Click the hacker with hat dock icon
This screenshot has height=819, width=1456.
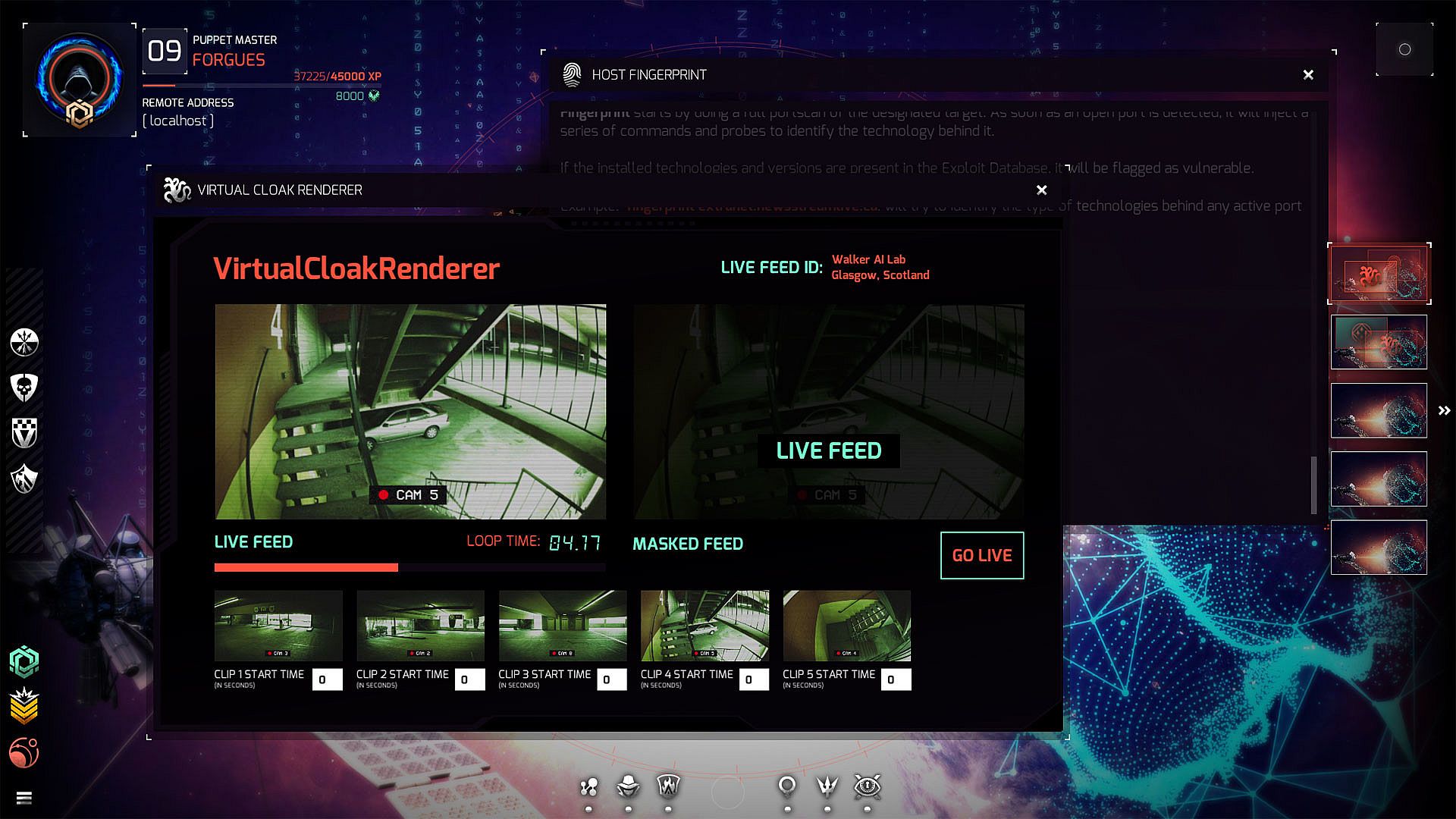(628, 787)
